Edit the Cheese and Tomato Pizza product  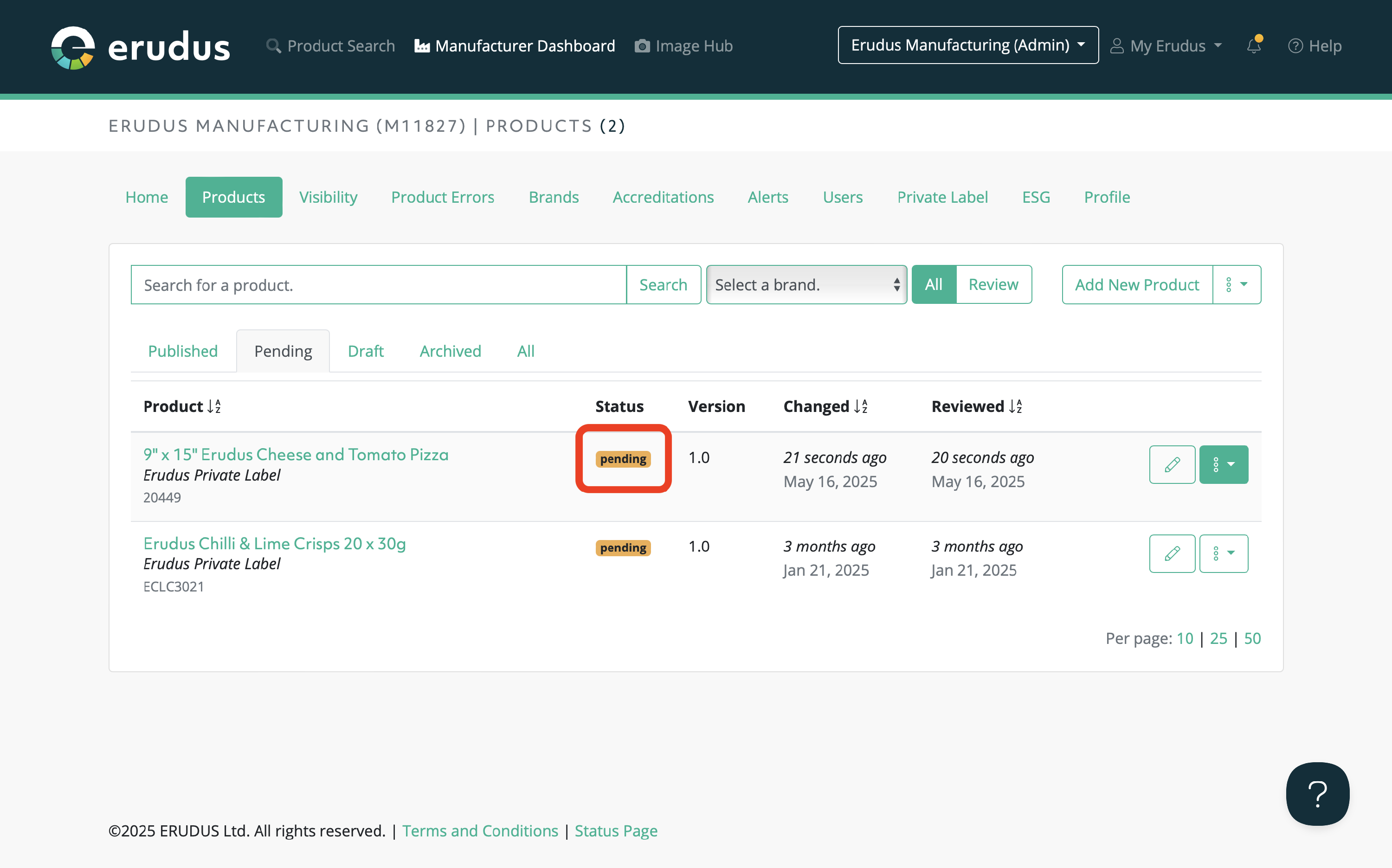click(x=1172, y=464)
